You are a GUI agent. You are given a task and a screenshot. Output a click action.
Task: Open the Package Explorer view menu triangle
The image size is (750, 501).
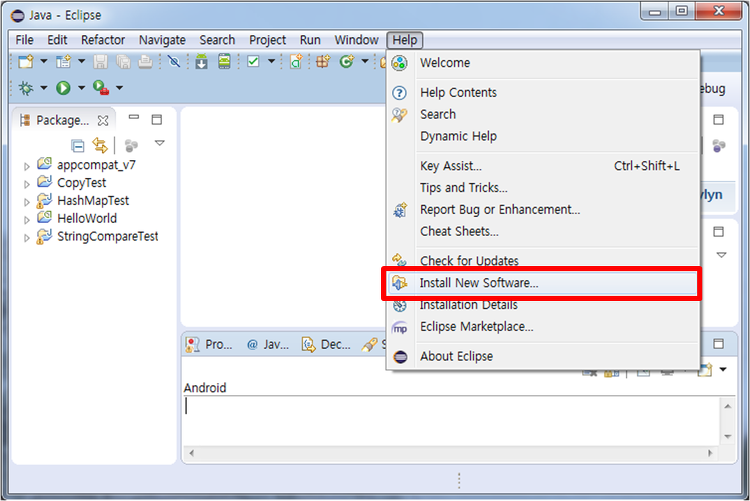[x=160, y=143]
